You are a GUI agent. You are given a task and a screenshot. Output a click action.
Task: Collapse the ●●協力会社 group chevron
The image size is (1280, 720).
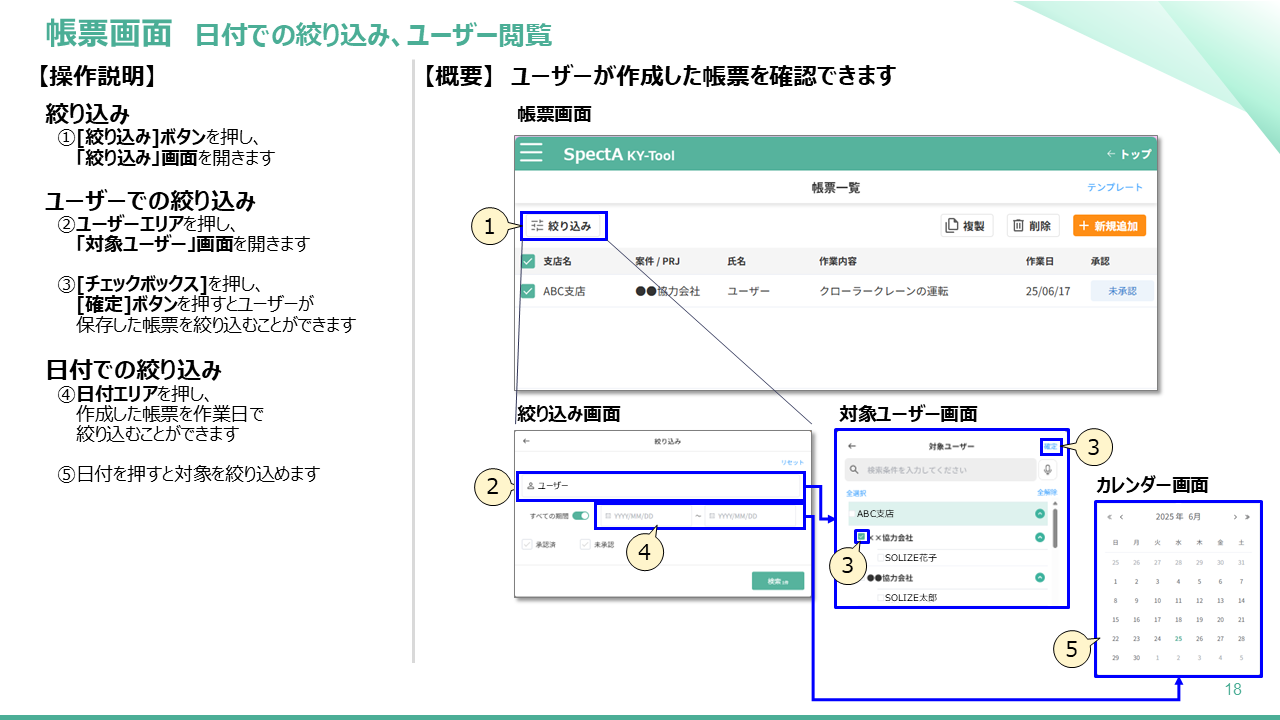(x=1039, y=578)
